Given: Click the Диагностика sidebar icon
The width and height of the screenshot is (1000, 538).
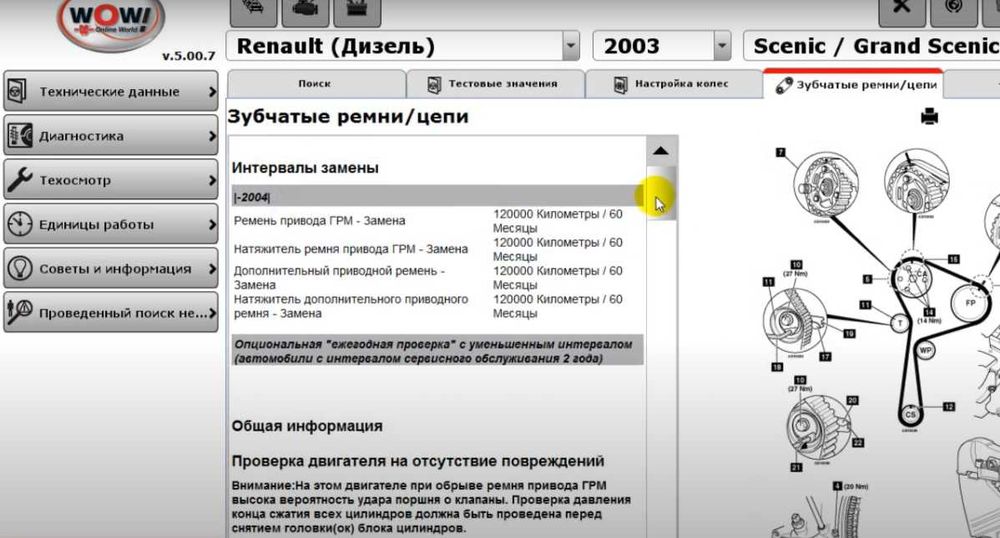Looking at the screenshot, I should 19,136.
